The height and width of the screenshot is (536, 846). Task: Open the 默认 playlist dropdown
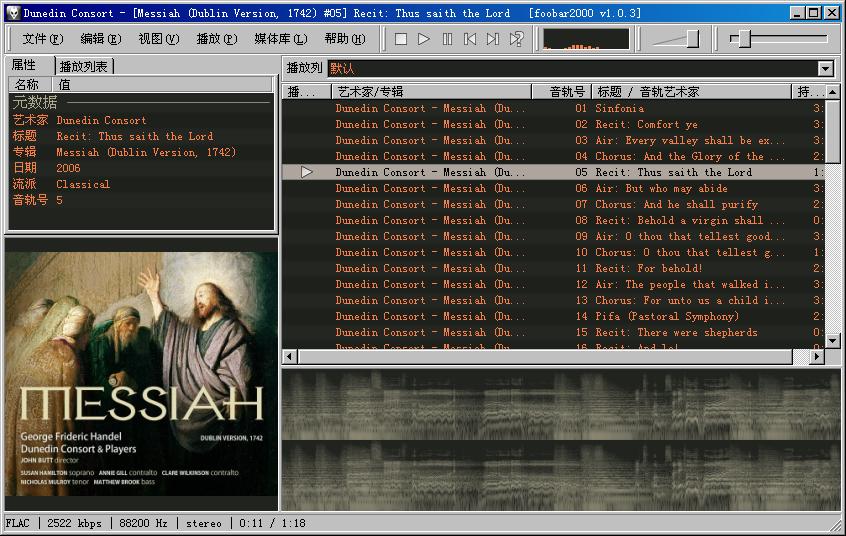(825, 69)
